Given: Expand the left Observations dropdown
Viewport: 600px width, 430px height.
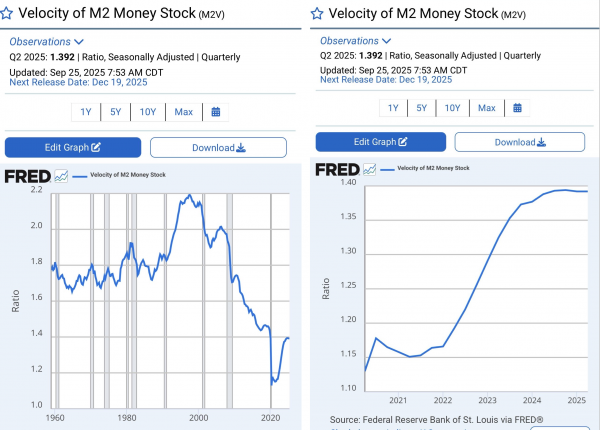Looking at the screenshot, I should point(46,41).
